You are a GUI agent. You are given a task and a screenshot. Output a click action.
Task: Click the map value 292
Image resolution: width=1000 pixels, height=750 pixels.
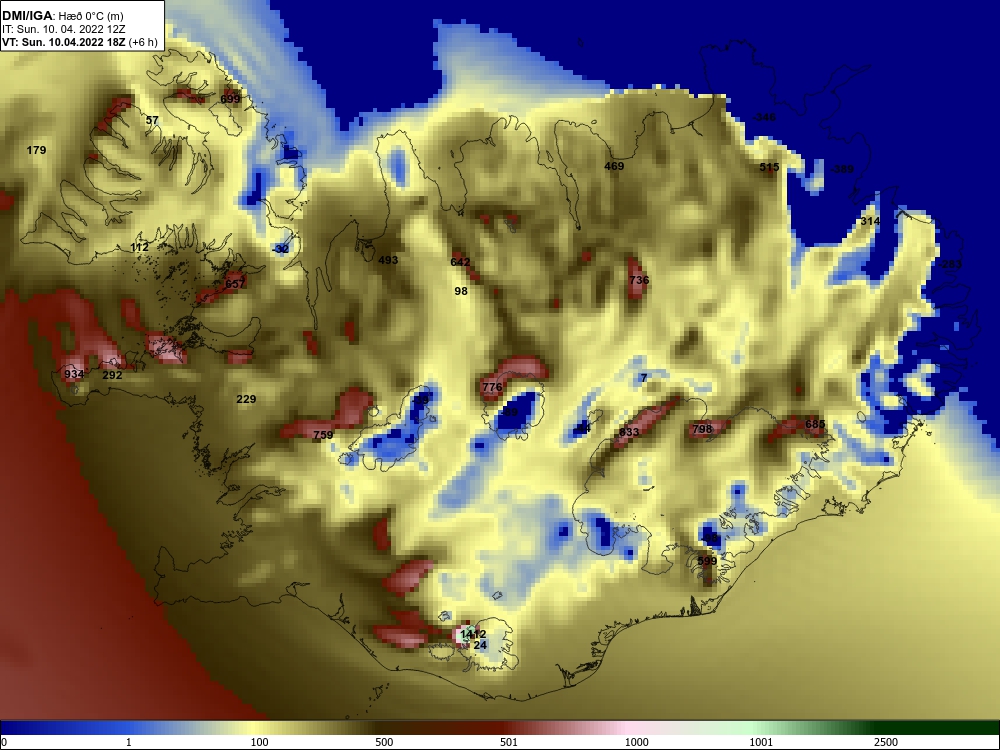(x=112, y=376)
